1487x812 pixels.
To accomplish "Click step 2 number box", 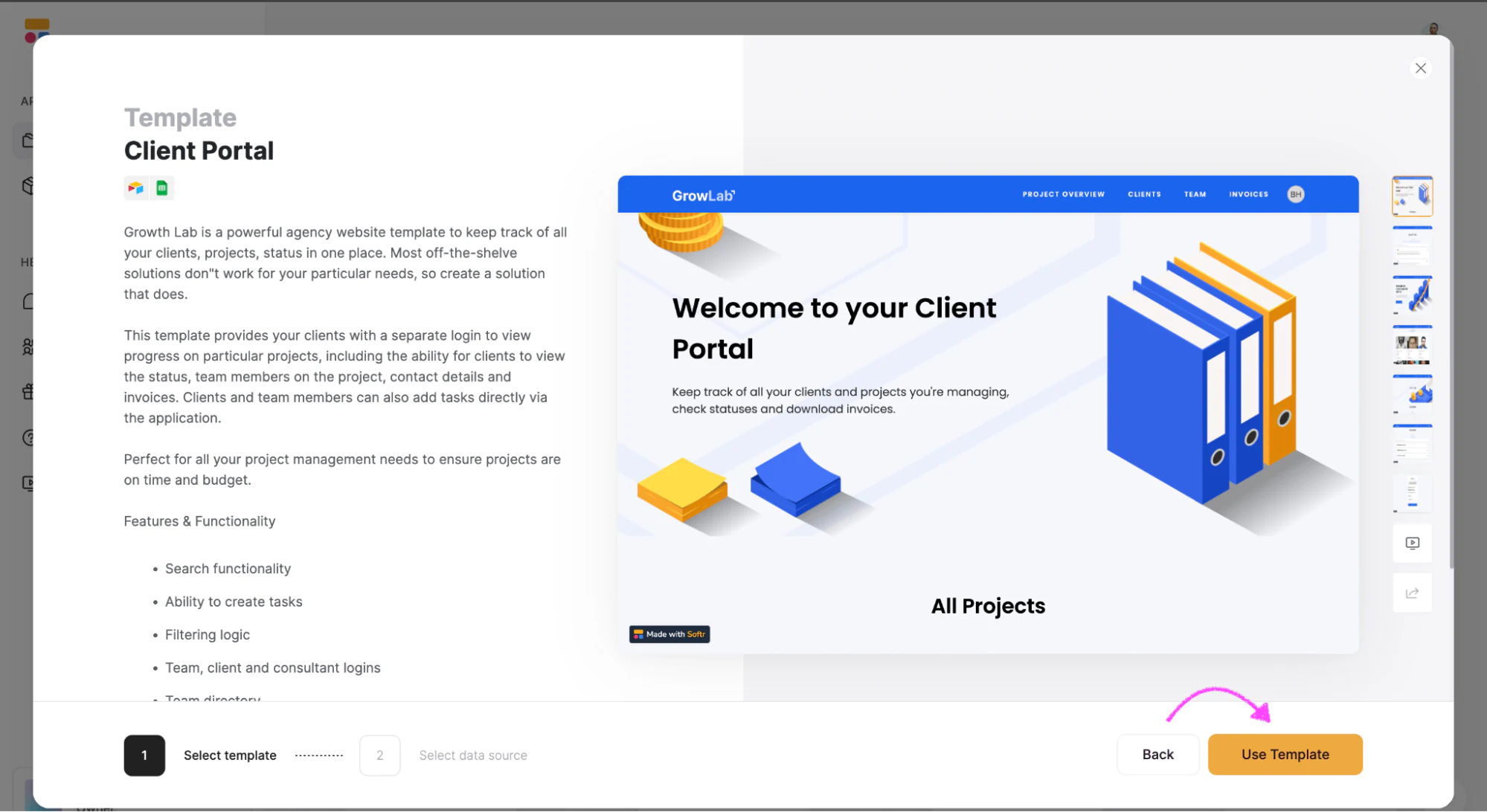I will (x=379, y=755).
